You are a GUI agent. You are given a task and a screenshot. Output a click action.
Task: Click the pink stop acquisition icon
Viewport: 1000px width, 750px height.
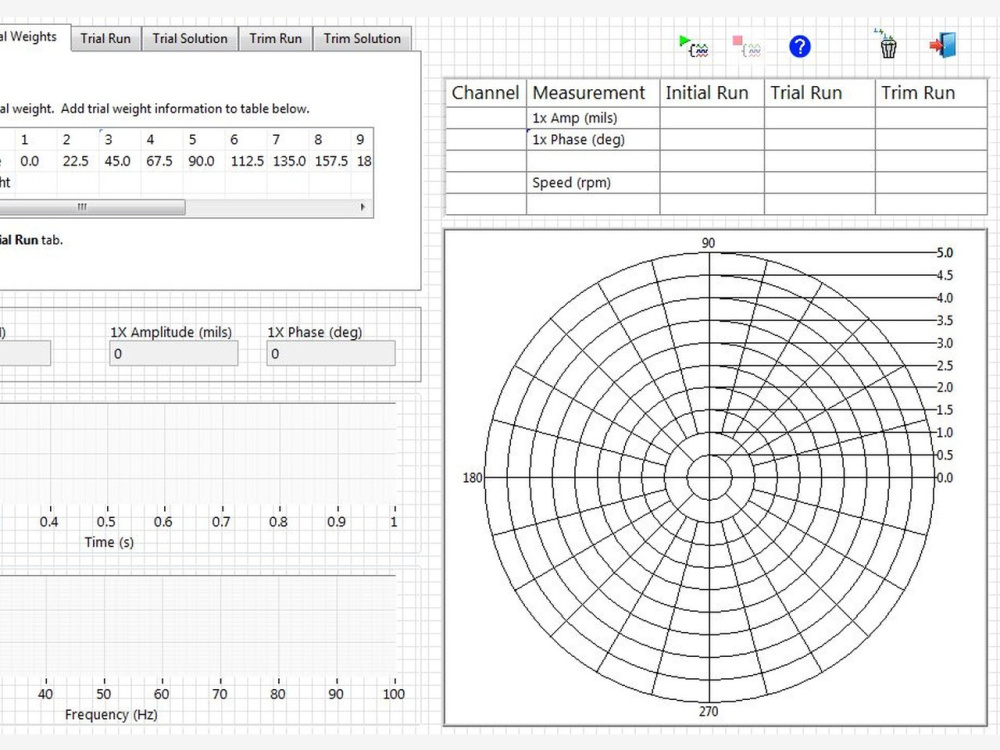tap(746, 47)
